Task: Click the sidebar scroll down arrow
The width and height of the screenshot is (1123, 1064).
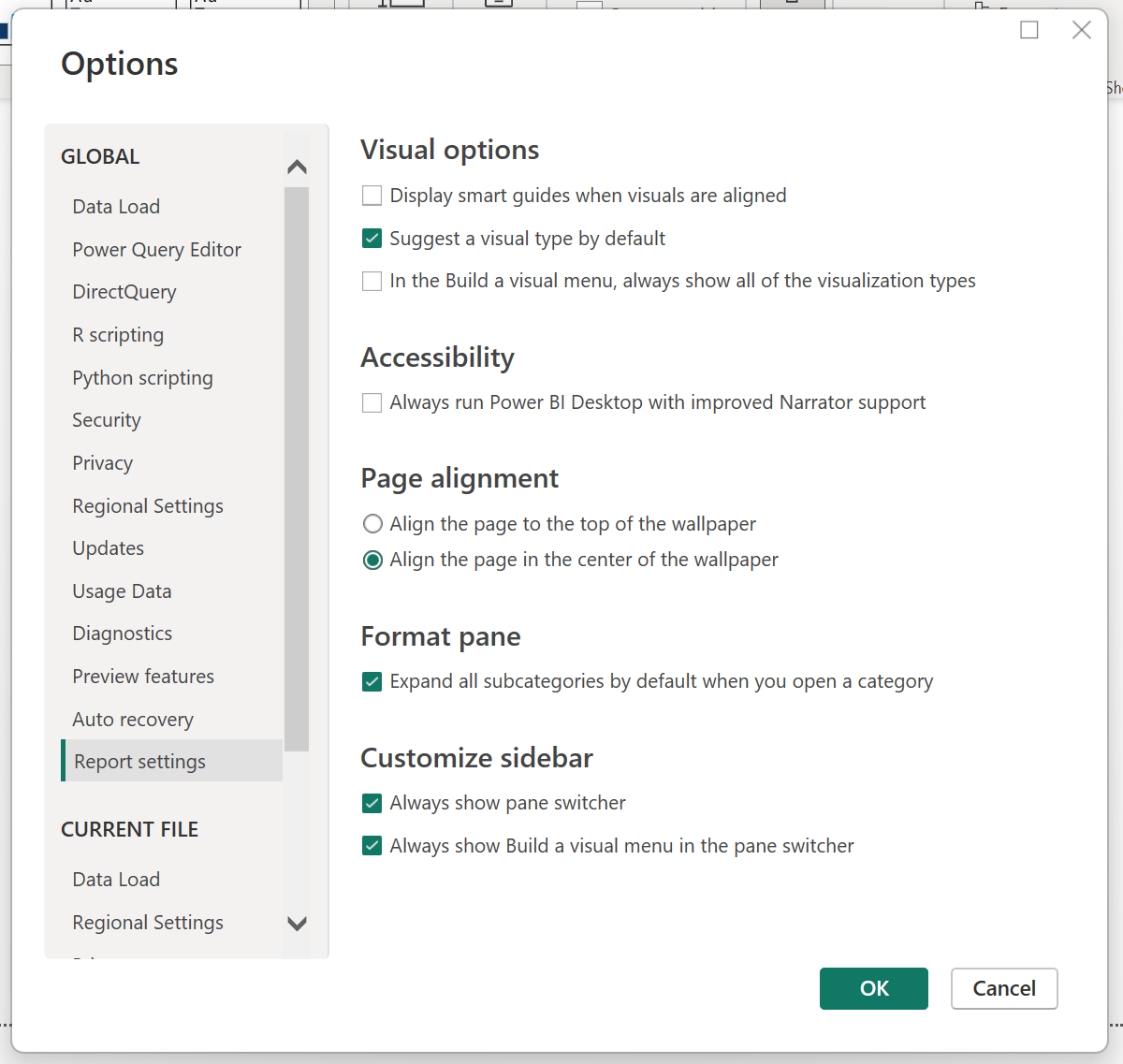Action: tap(298, 924)
